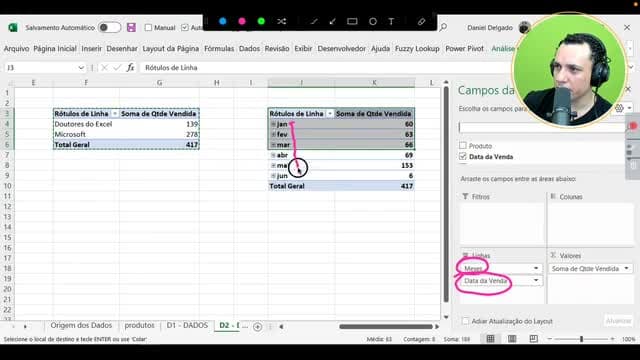Pick the eraser annotation tool

(421, 21)
